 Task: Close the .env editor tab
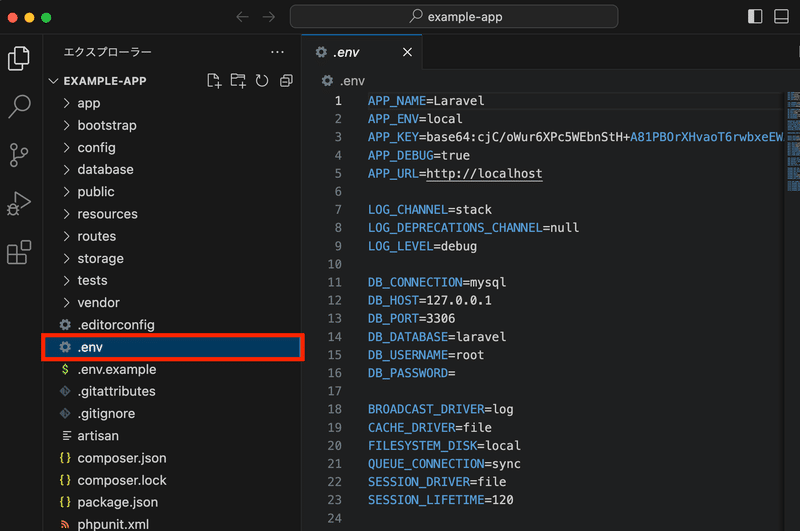[x=407, y=52]
